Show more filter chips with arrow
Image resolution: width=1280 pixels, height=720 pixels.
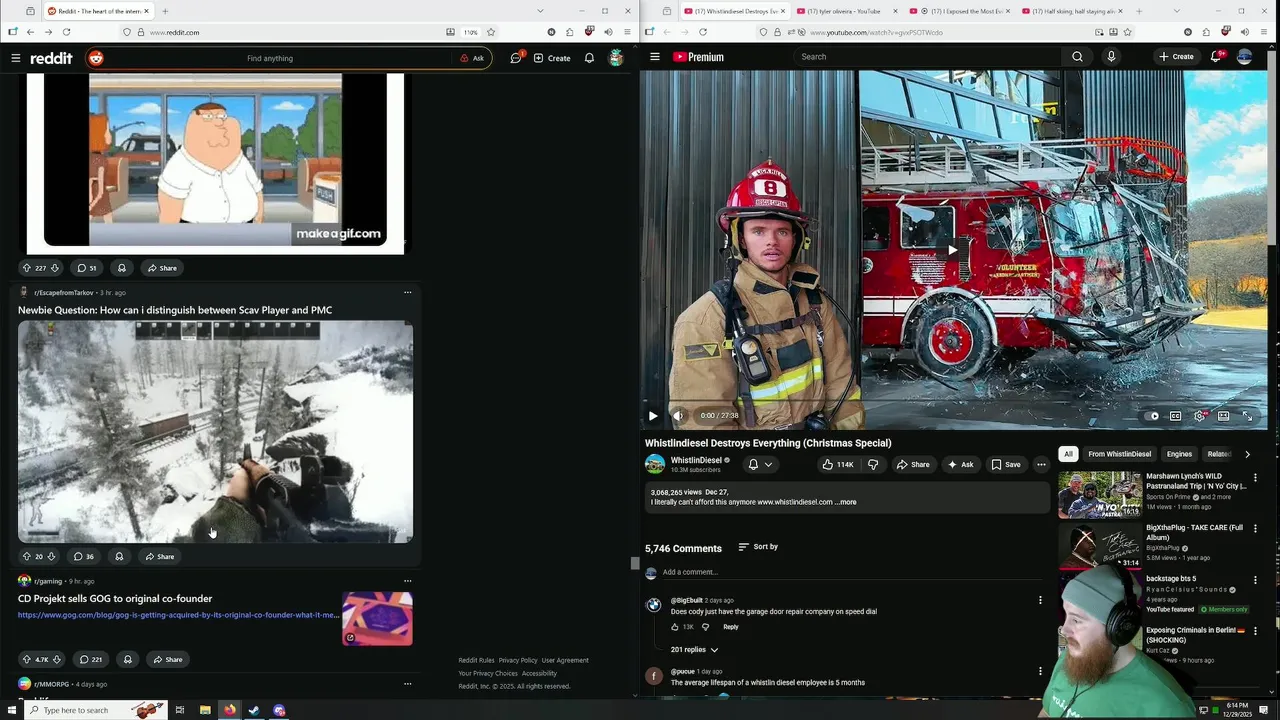tap(1247, 454)
